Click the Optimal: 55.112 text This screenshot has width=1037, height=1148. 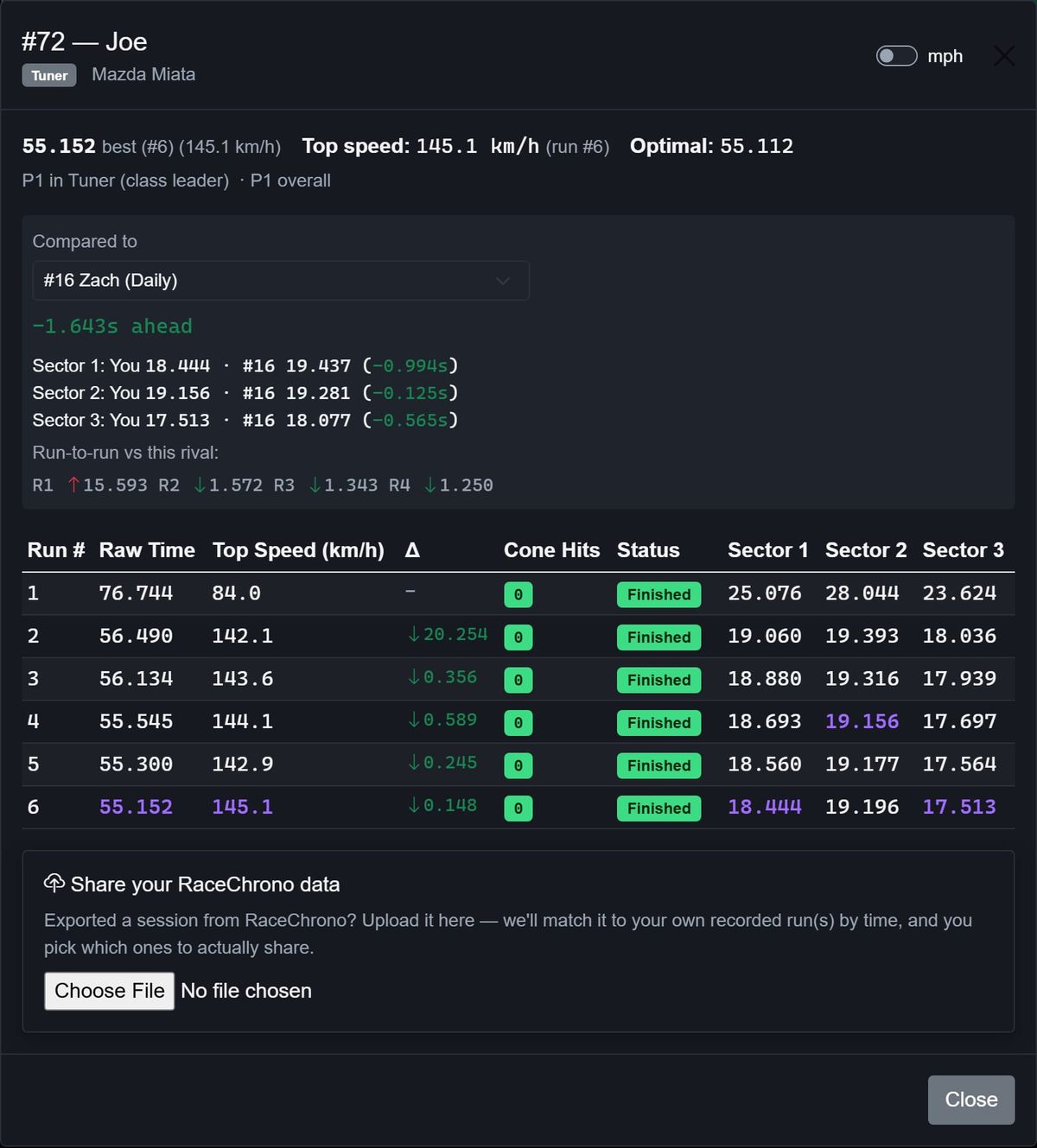click(x=711, y=146)
